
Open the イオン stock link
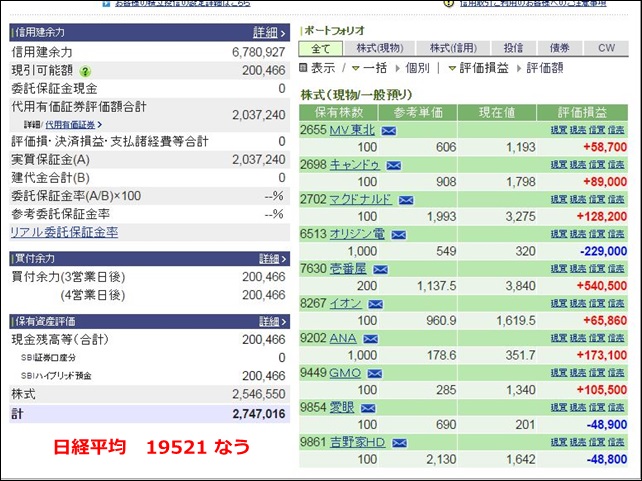346,303
